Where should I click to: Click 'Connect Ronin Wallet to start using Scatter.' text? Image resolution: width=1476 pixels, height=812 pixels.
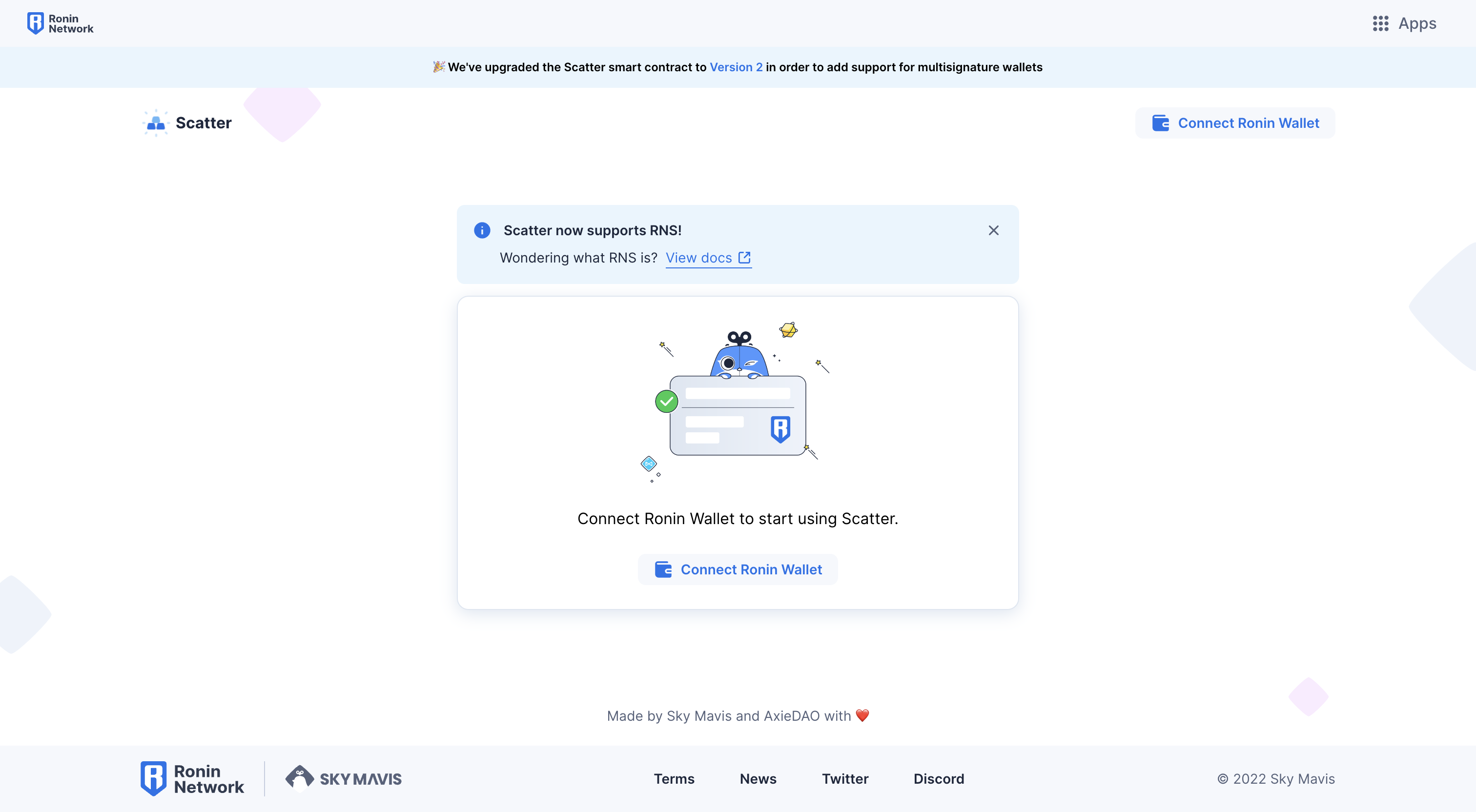coord(738,519)
